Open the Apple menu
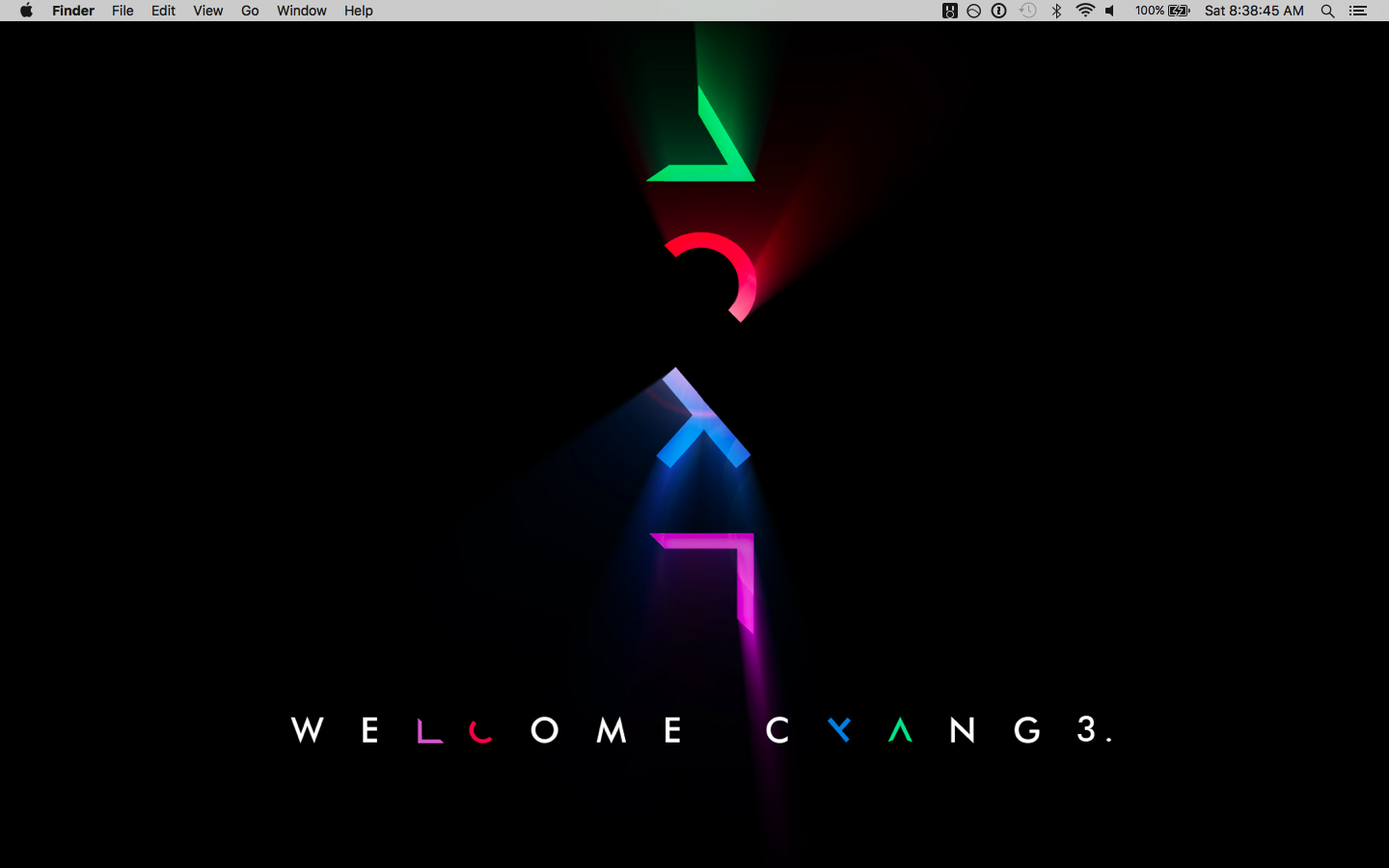This screenshot has height=868, width=1389. [26, 11]
